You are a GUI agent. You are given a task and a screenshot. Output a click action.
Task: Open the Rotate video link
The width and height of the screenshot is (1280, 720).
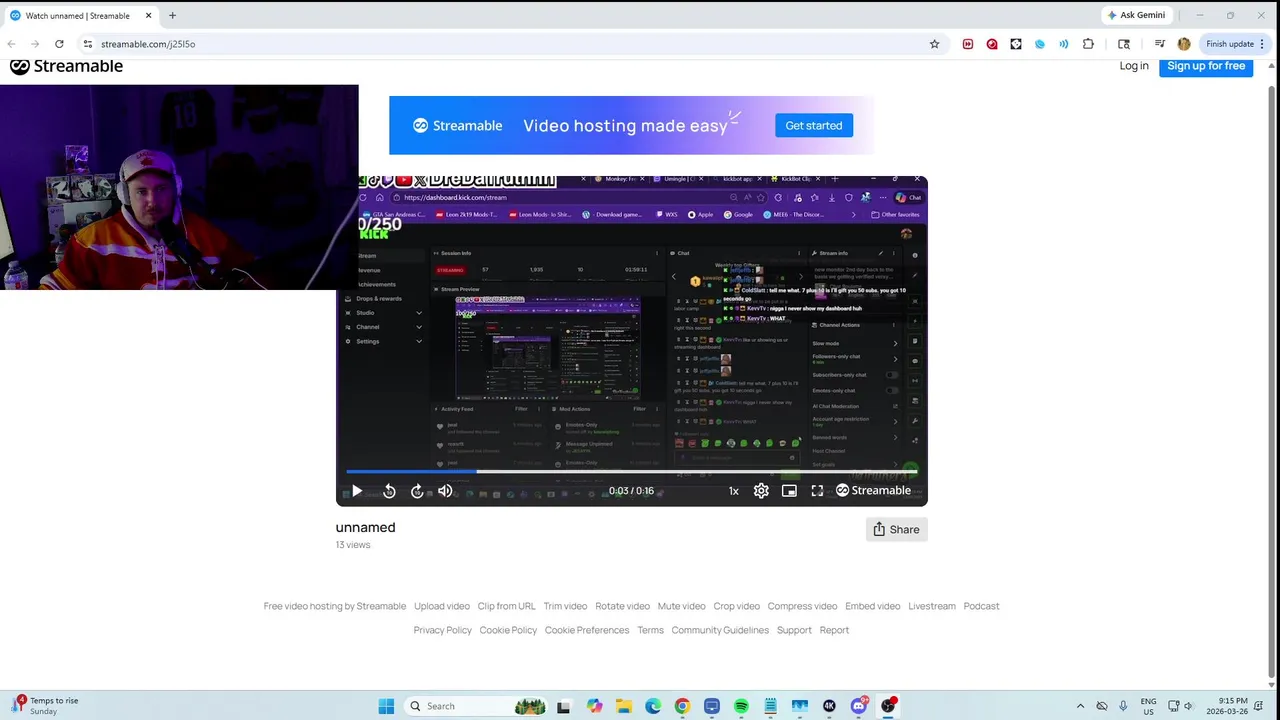[x=622, y=606]
